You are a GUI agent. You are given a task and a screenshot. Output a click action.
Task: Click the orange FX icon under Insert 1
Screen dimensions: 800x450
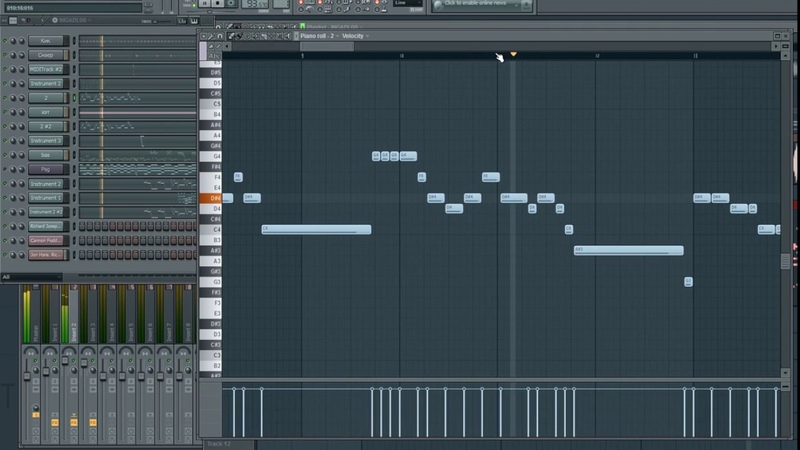click(55, 422)
